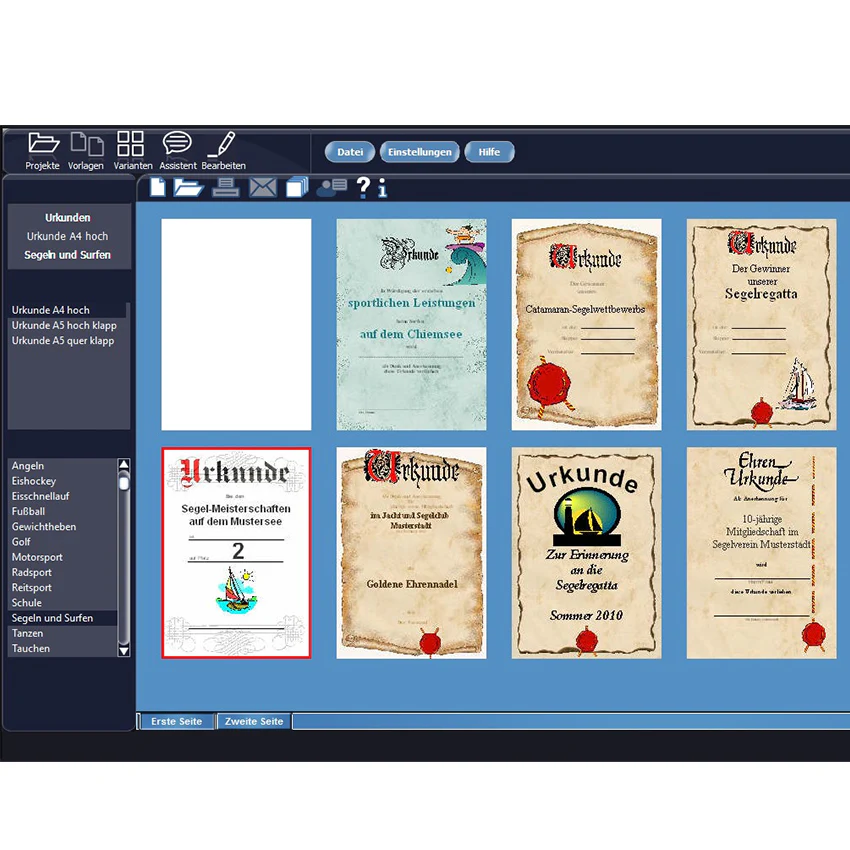
Task: Open the Einstellungen menu
Action: tap(420, 152)
